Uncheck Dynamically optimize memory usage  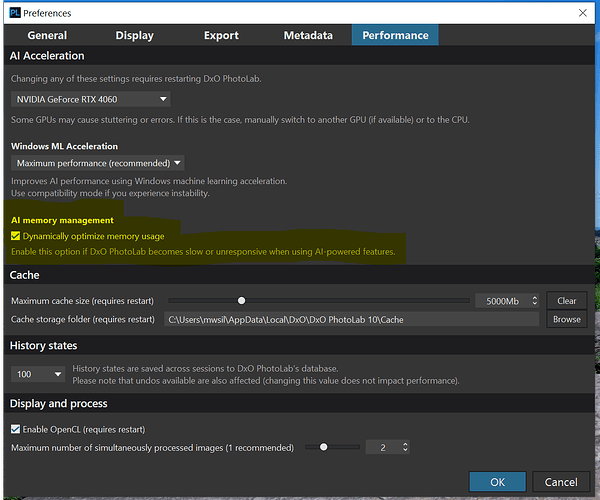15,236
